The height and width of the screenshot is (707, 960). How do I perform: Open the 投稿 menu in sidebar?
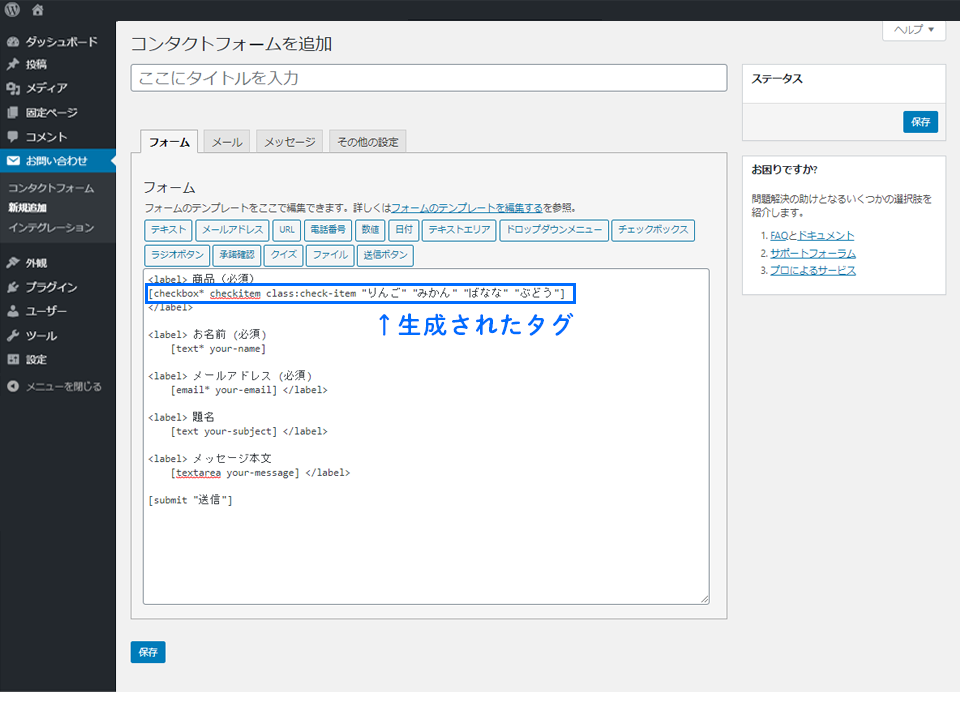[36, 64]
